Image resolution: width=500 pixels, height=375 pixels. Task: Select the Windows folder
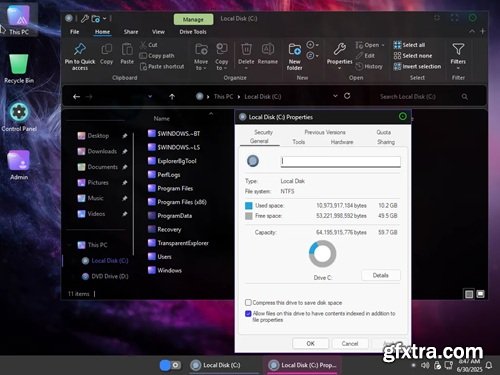(x=165, y=270)
